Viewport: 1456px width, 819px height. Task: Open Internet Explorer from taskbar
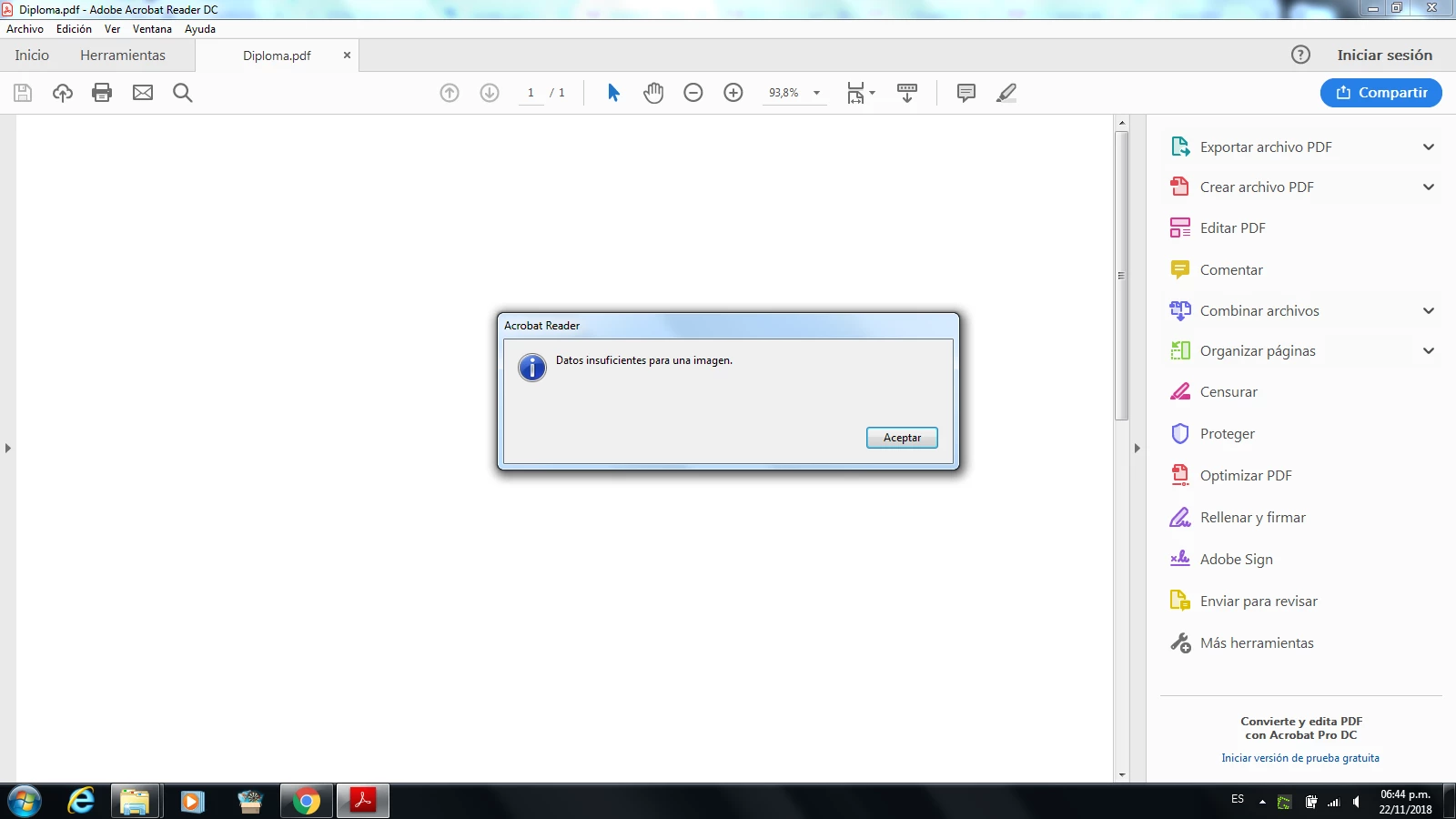coord(81,802)
